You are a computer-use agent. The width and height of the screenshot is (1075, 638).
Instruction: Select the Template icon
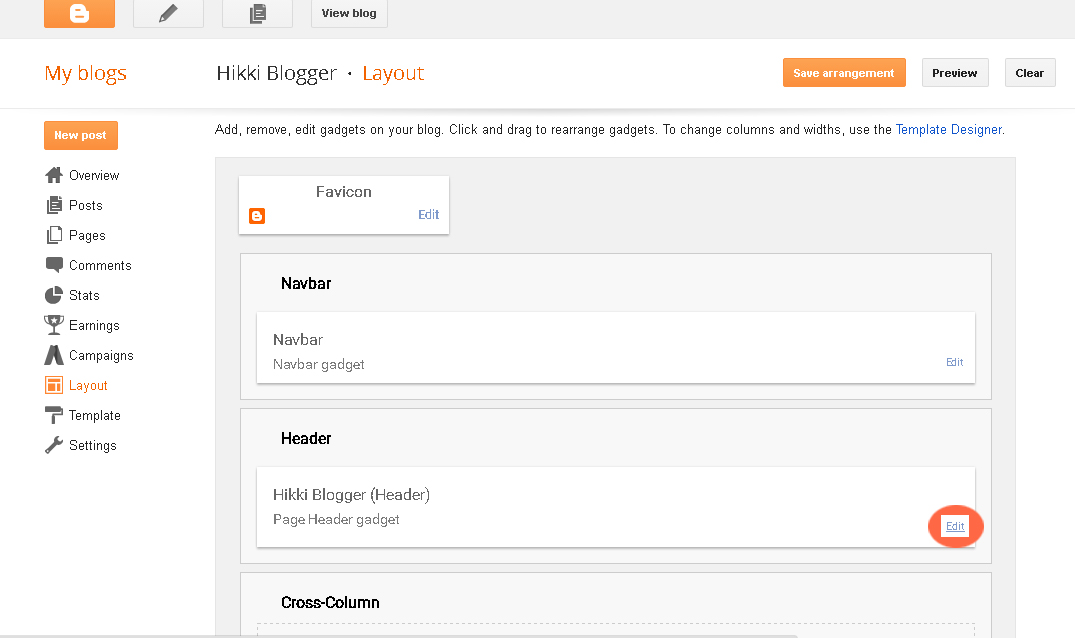coord(55,415)
